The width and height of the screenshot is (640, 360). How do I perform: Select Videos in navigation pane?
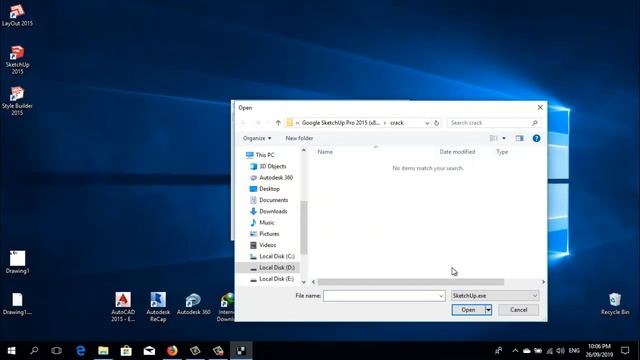coord(267,245)
